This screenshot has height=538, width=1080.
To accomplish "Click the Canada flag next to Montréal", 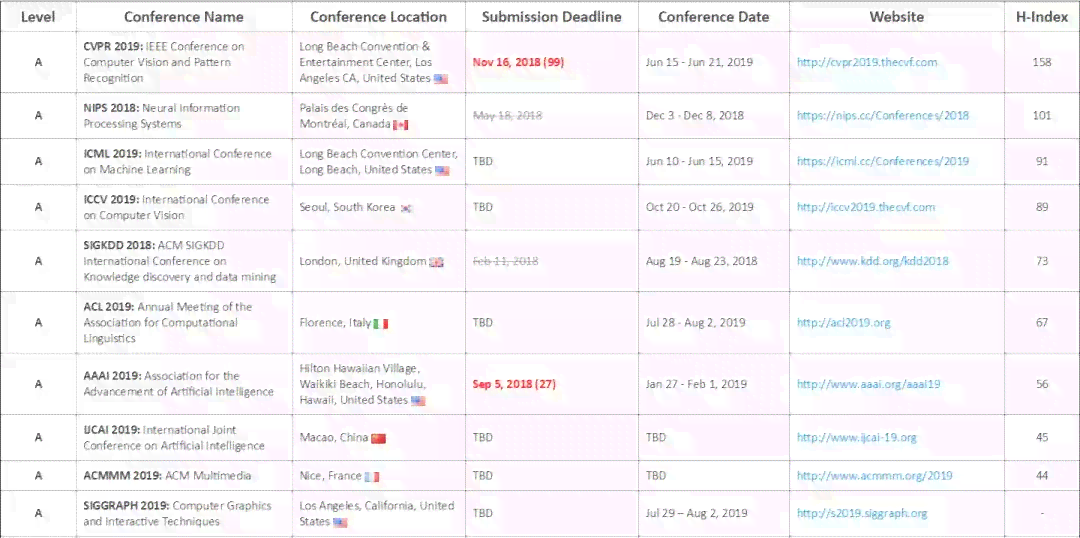I will click(400, 125).
